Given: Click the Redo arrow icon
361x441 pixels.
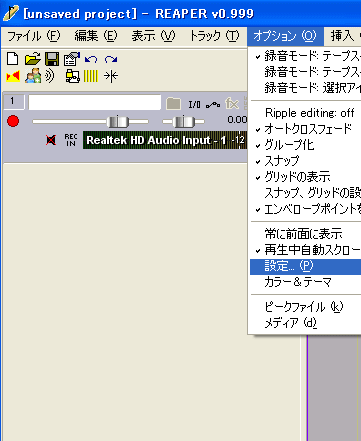Looking at the screenshot, I should [x=111, y=59].
